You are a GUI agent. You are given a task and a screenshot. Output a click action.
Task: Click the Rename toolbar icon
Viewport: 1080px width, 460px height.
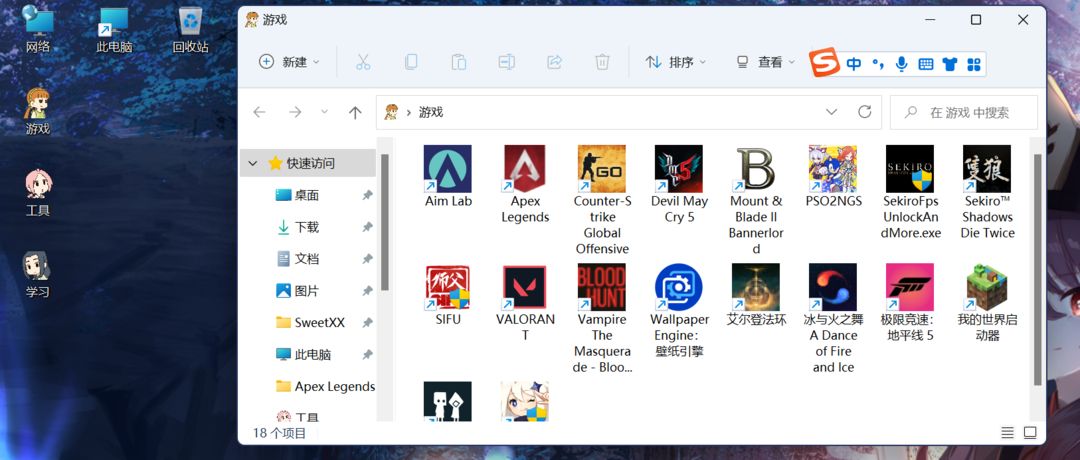506,62
